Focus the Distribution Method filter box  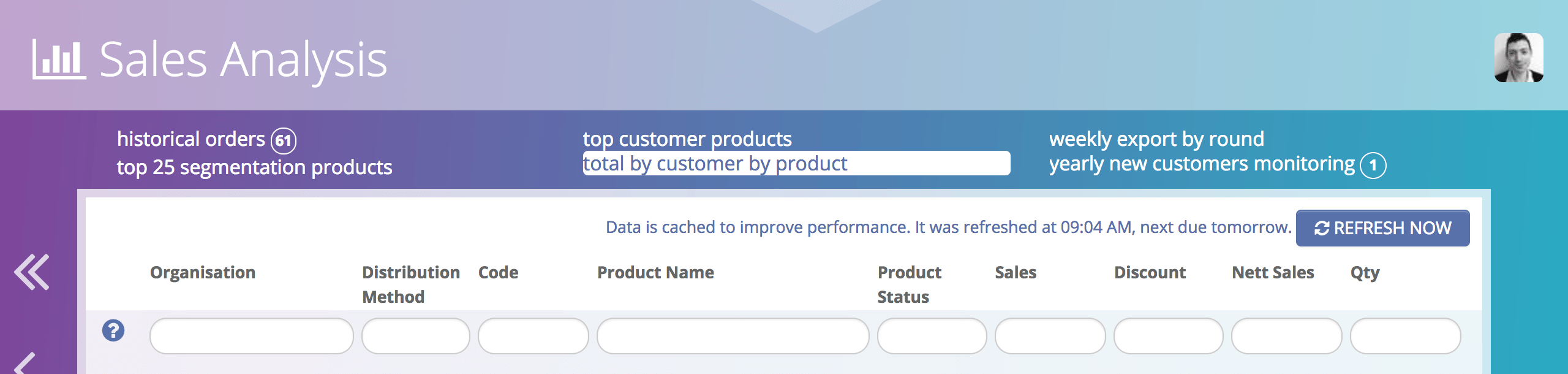[415, 336]
